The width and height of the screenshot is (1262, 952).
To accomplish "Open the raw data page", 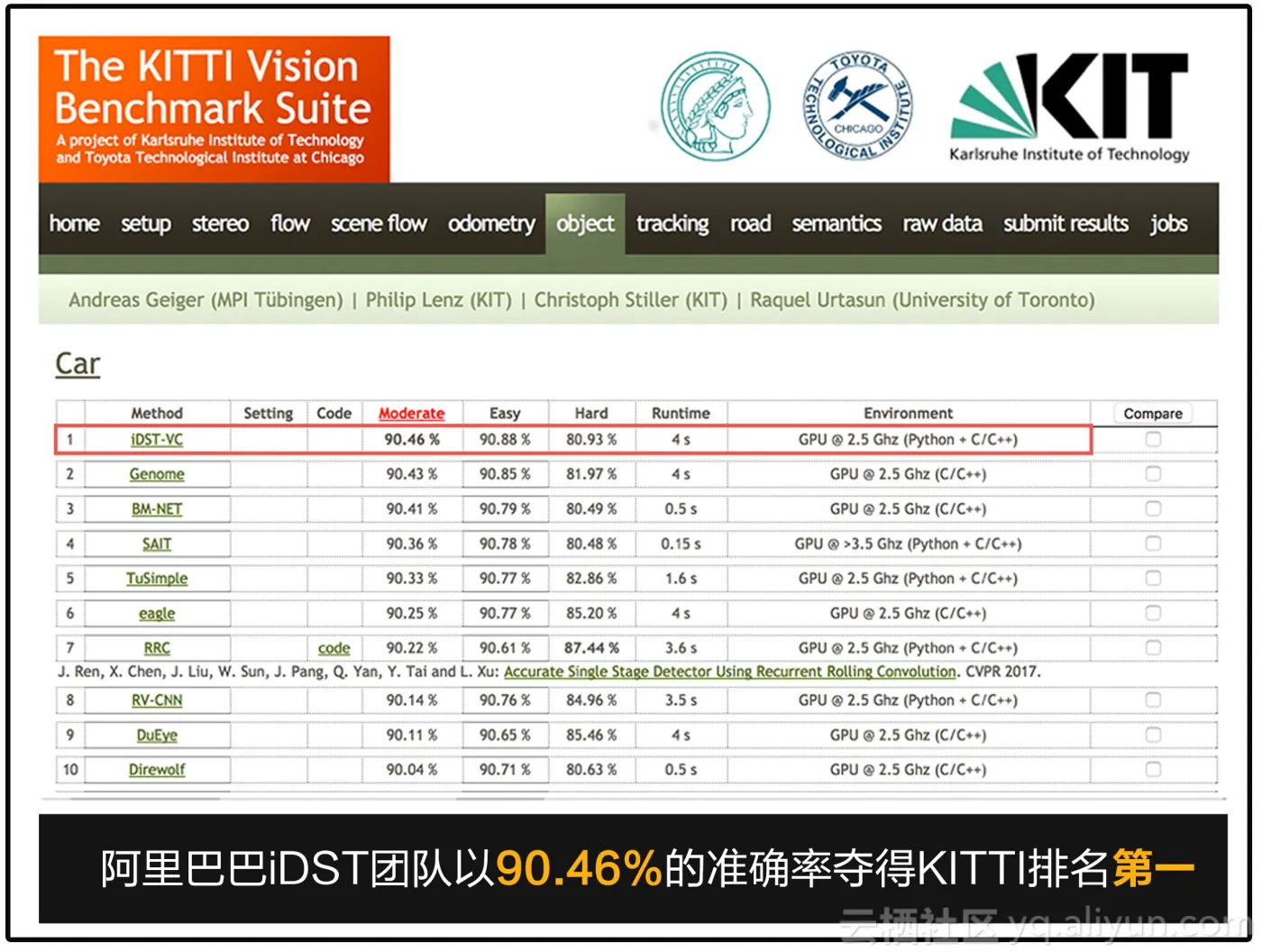I will point(942,224).
